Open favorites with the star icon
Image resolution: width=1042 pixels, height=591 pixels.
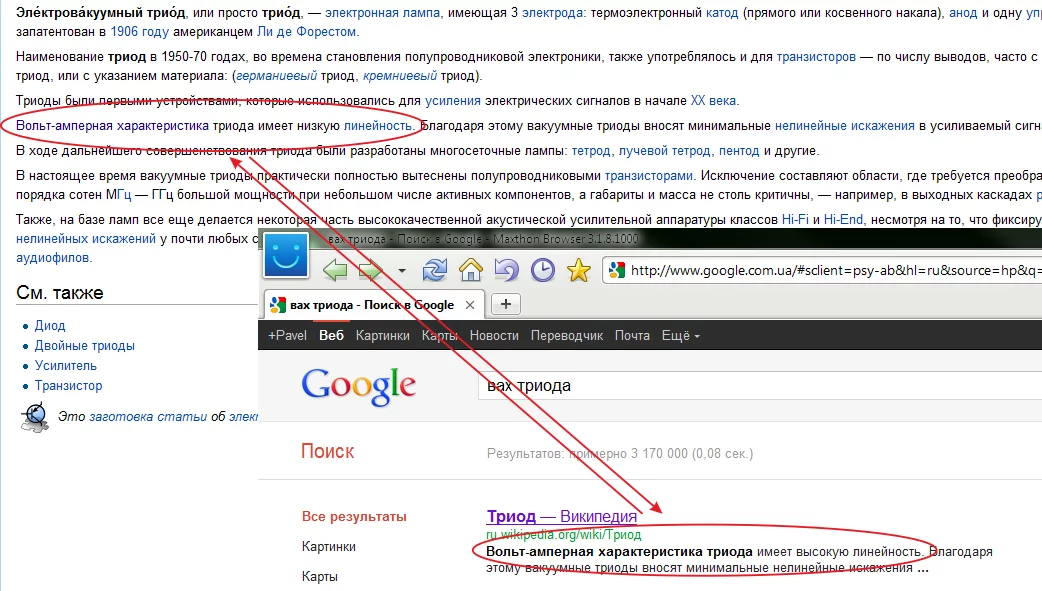[x=577, y=269]
